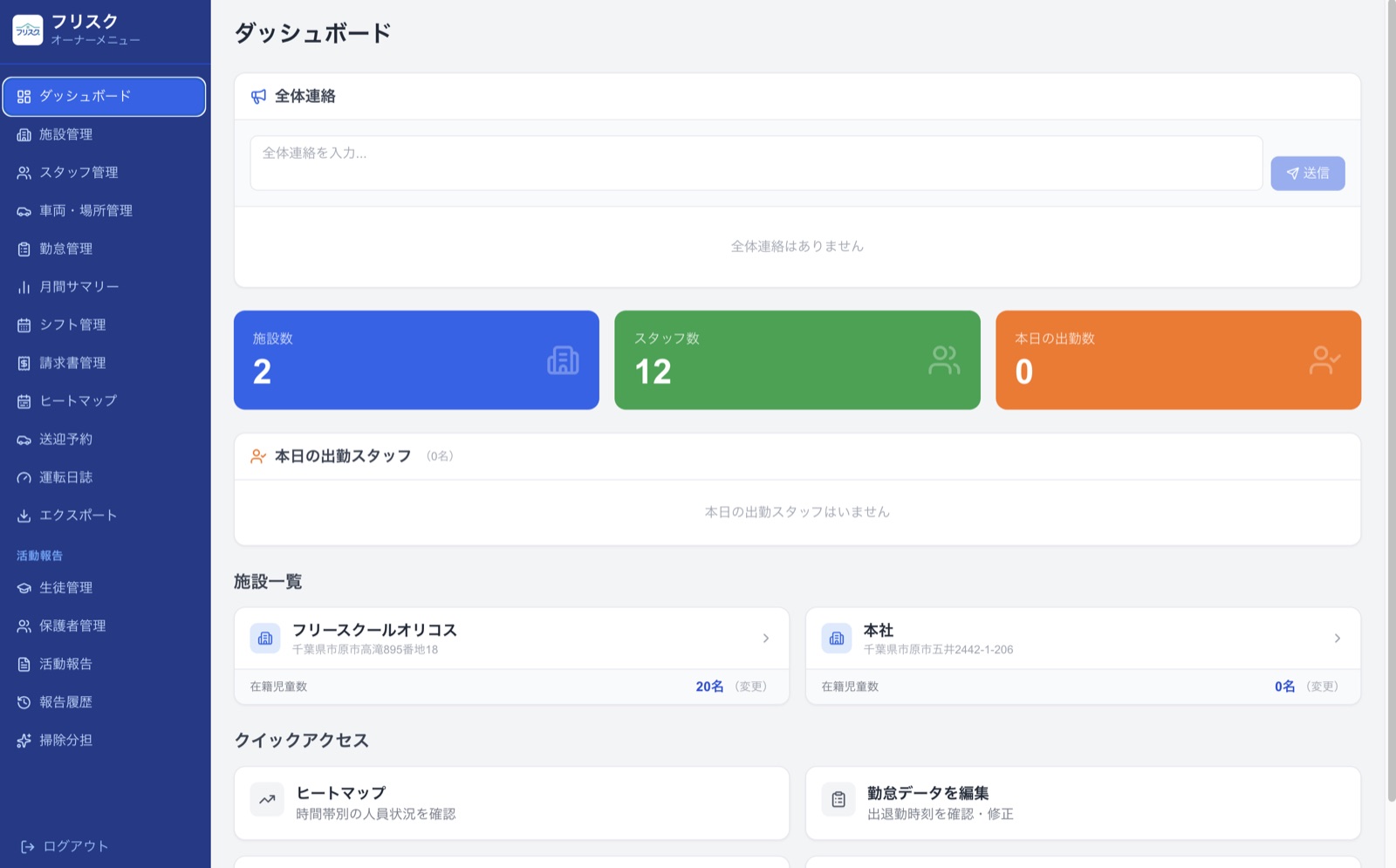Click (変更) link for フリースクールオリコス
The width and height of the screenshot is (1396, 868).
(750, 687)
